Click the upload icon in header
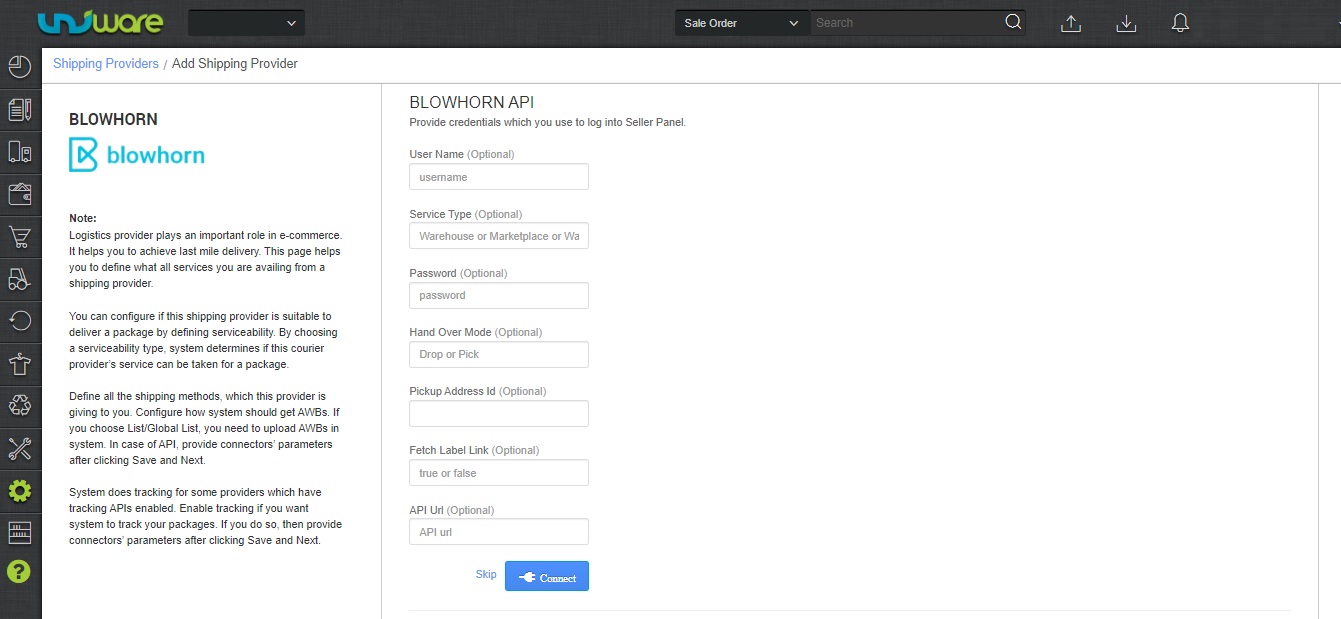This screenshot has height=619, width=1341. point(1071,23)
